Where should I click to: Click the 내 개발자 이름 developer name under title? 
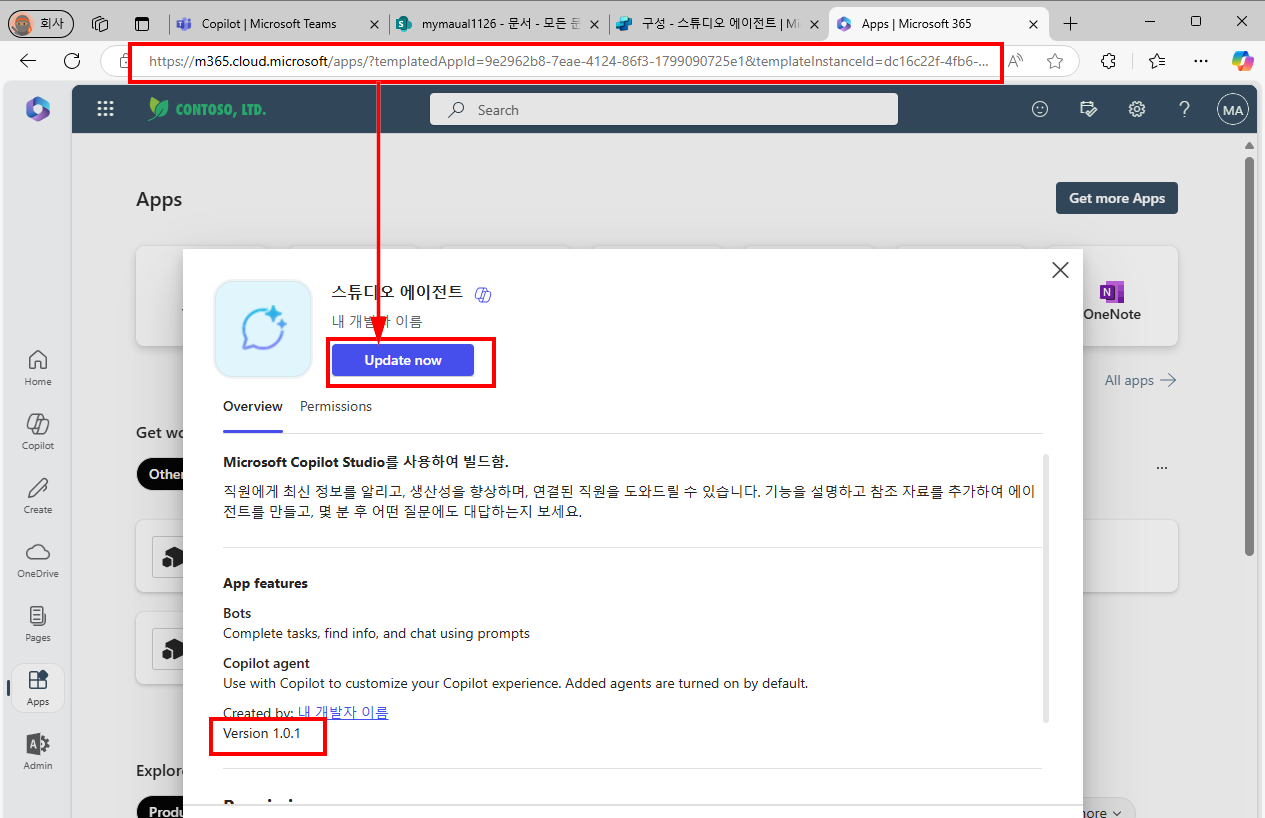coord(377,321)
